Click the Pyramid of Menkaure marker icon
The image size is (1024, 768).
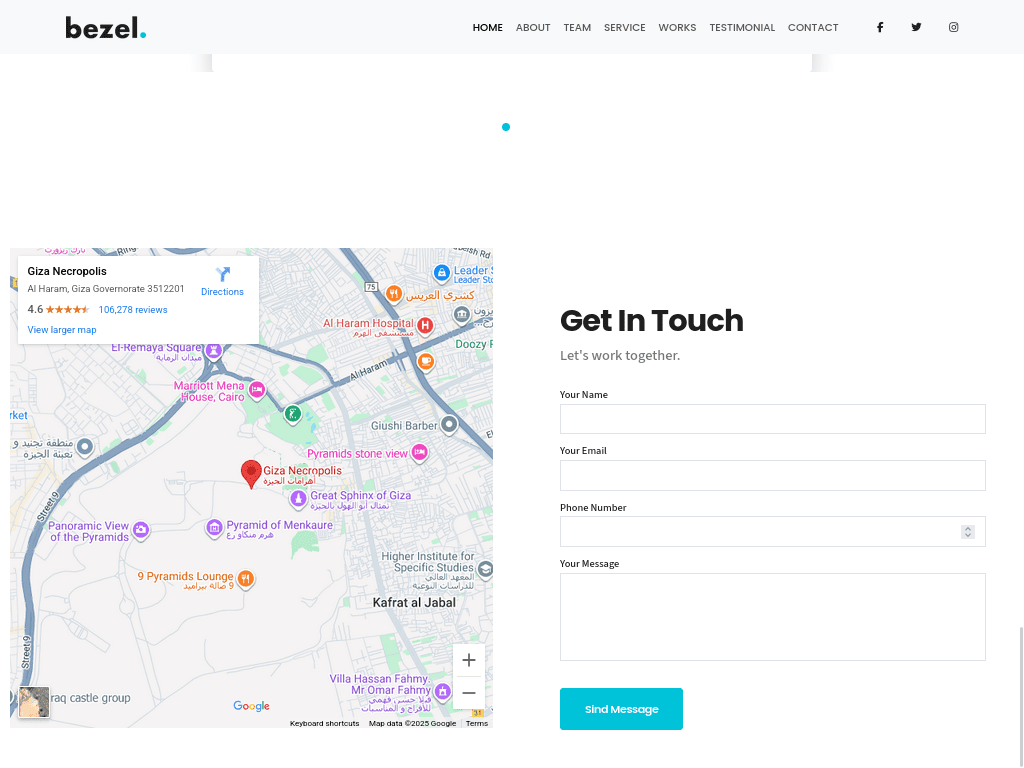214,528
